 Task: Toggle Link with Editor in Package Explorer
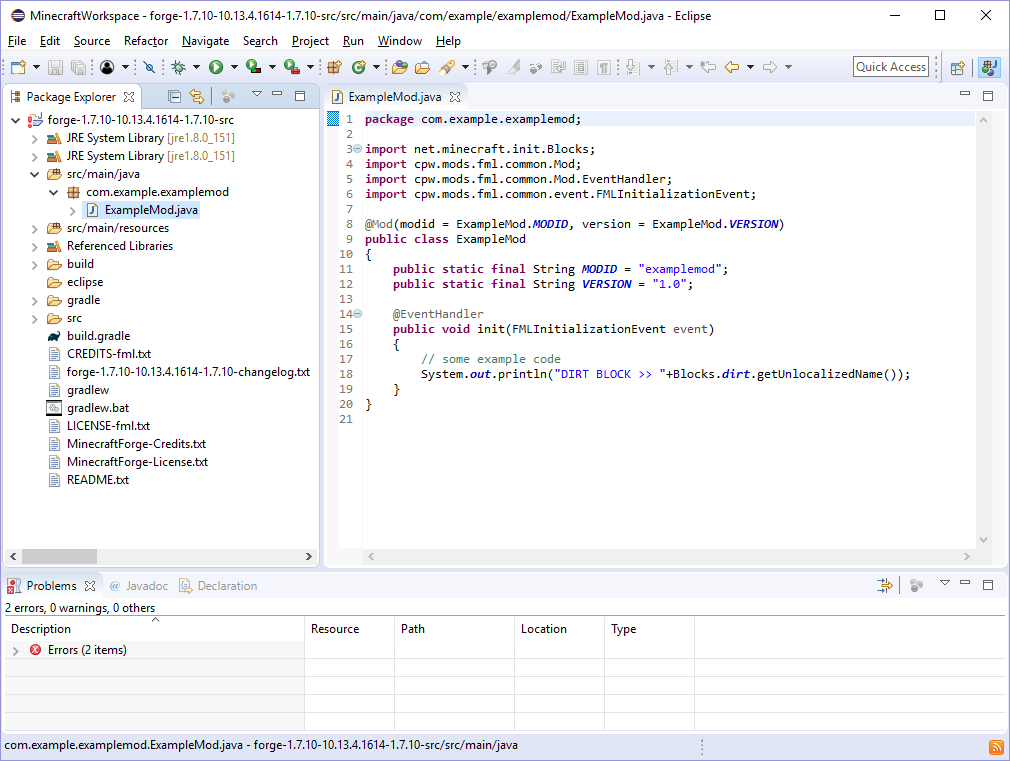pyautogui.click(x=197, y=97)
